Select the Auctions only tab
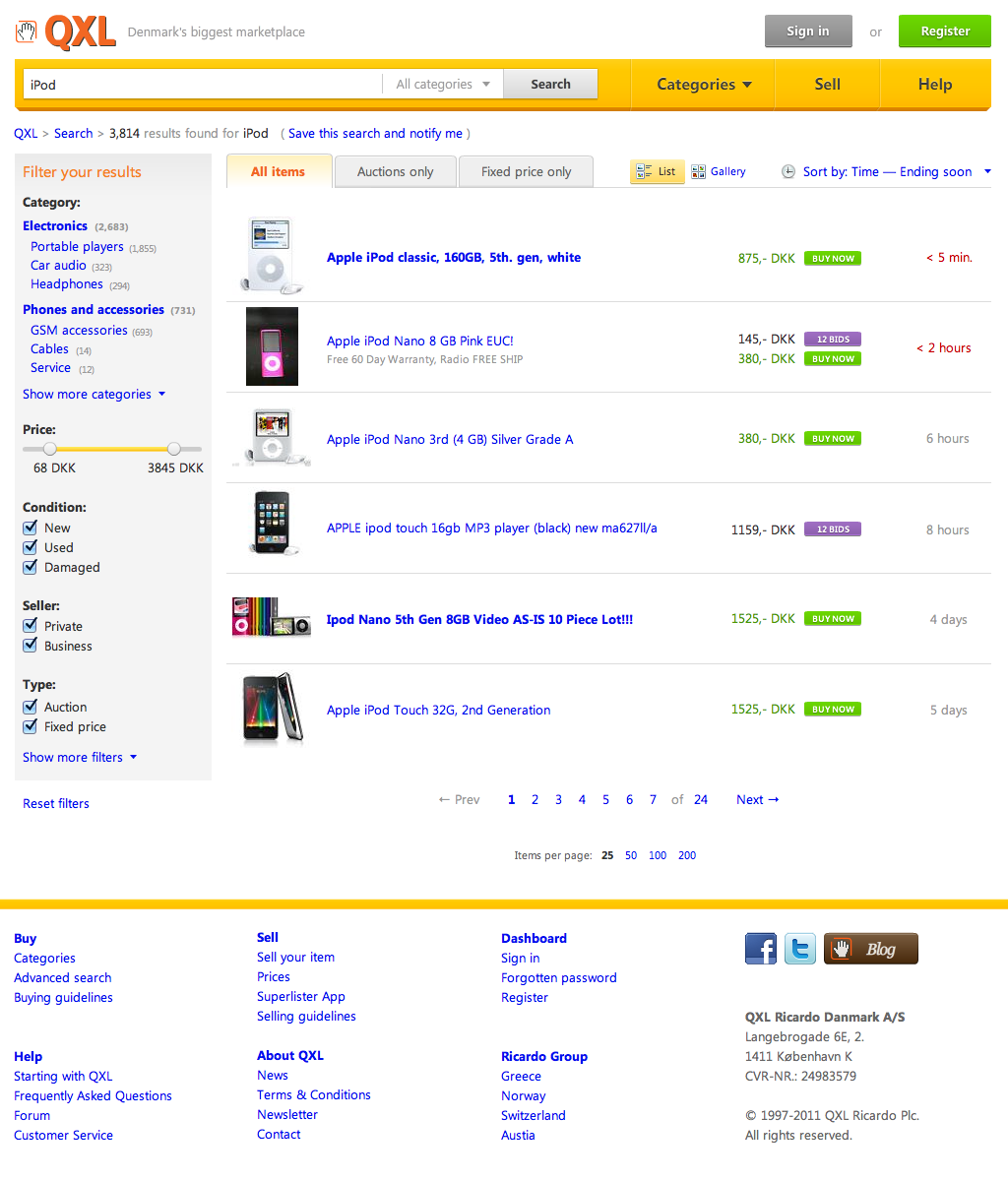 coord(395,171)
